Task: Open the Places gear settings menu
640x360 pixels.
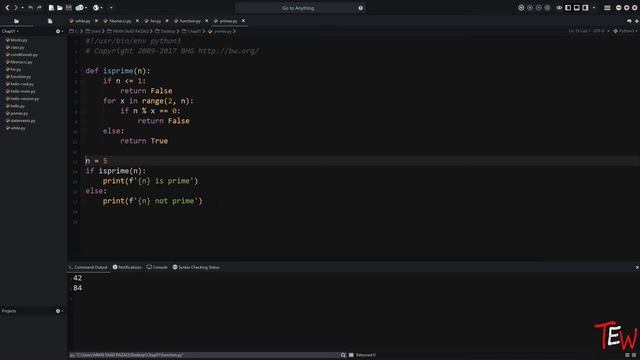Action: click(x=59, y=31)
